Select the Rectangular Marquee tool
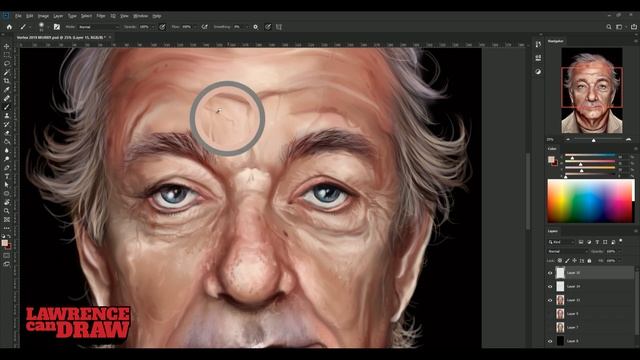The width and height of the screenshot is (640, 360). [7, 55]
